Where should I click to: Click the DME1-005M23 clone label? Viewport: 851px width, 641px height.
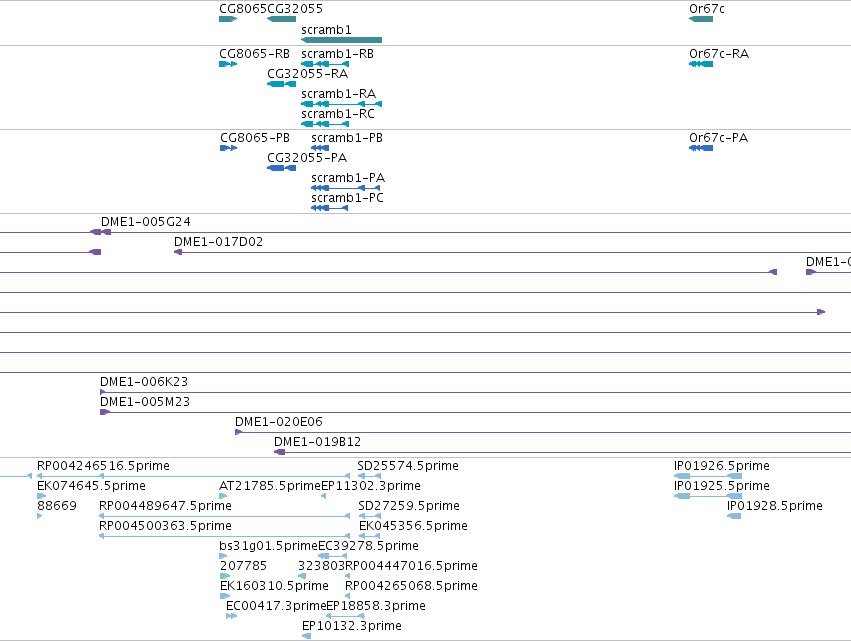145,402
